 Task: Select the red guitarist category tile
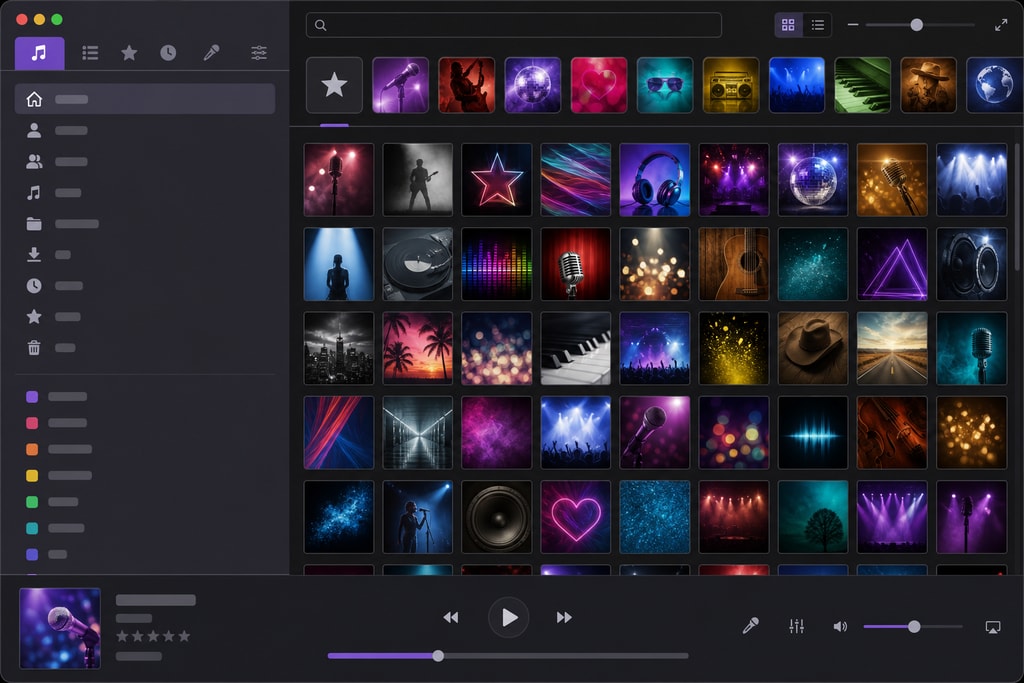click(466, 85)
